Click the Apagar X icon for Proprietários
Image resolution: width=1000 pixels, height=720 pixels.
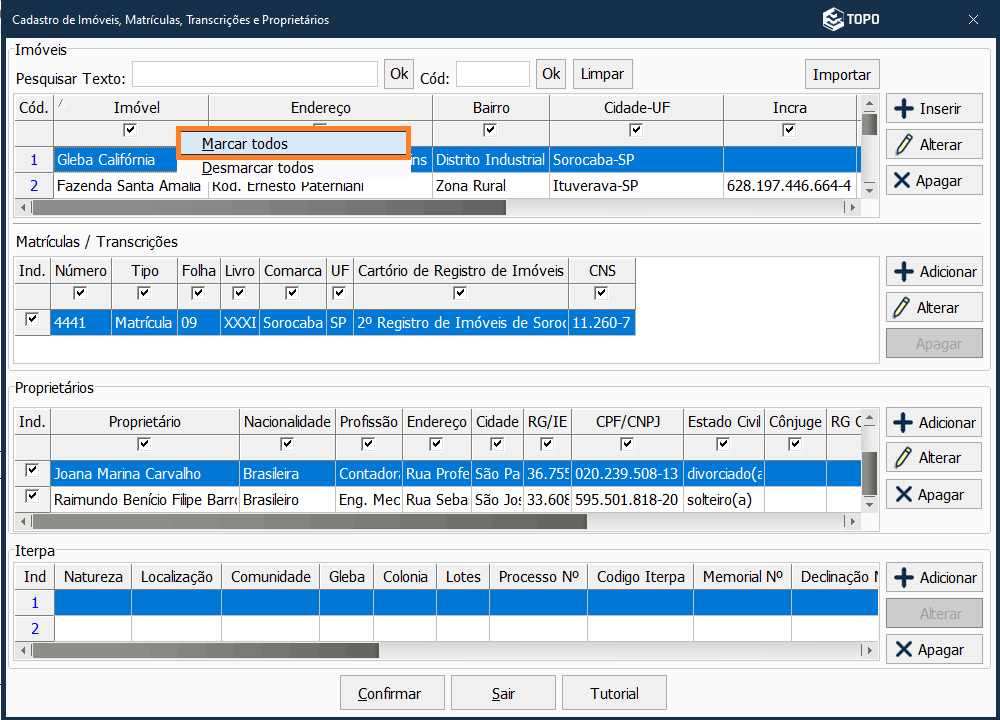(x=903, y=495)
